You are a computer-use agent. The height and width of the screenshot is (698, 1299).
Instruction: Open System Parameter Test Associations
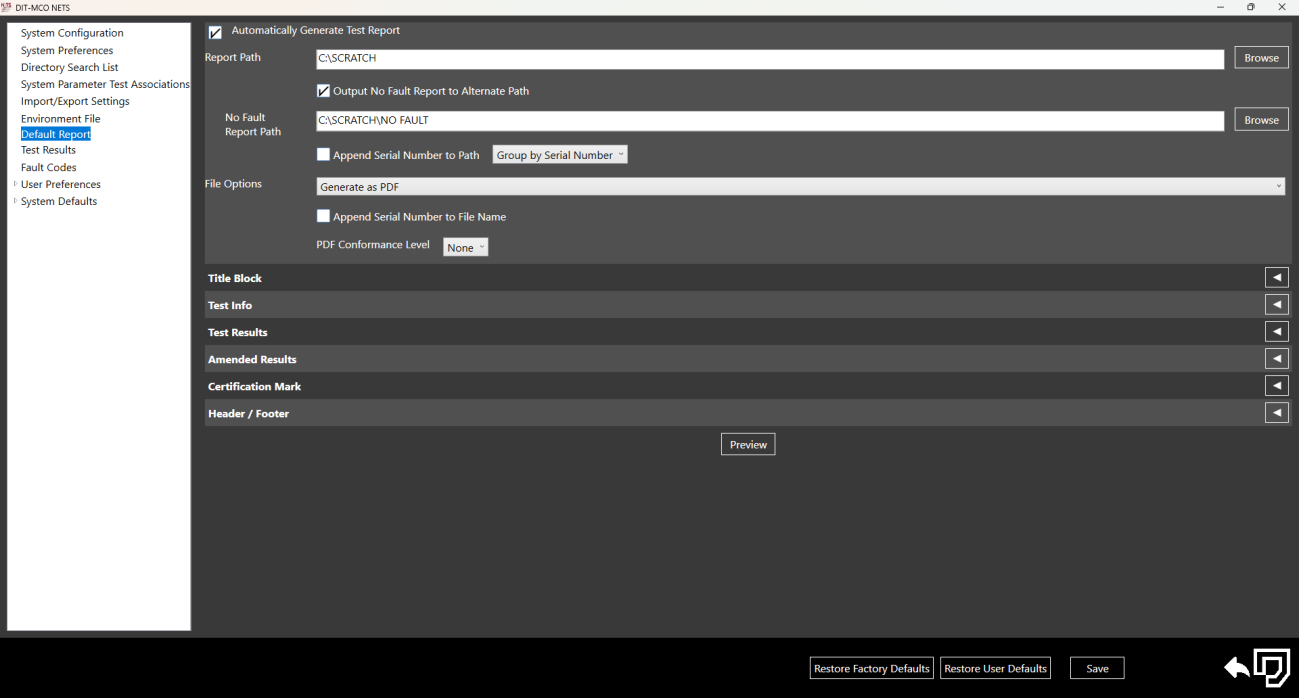click(x=105, y=84)
